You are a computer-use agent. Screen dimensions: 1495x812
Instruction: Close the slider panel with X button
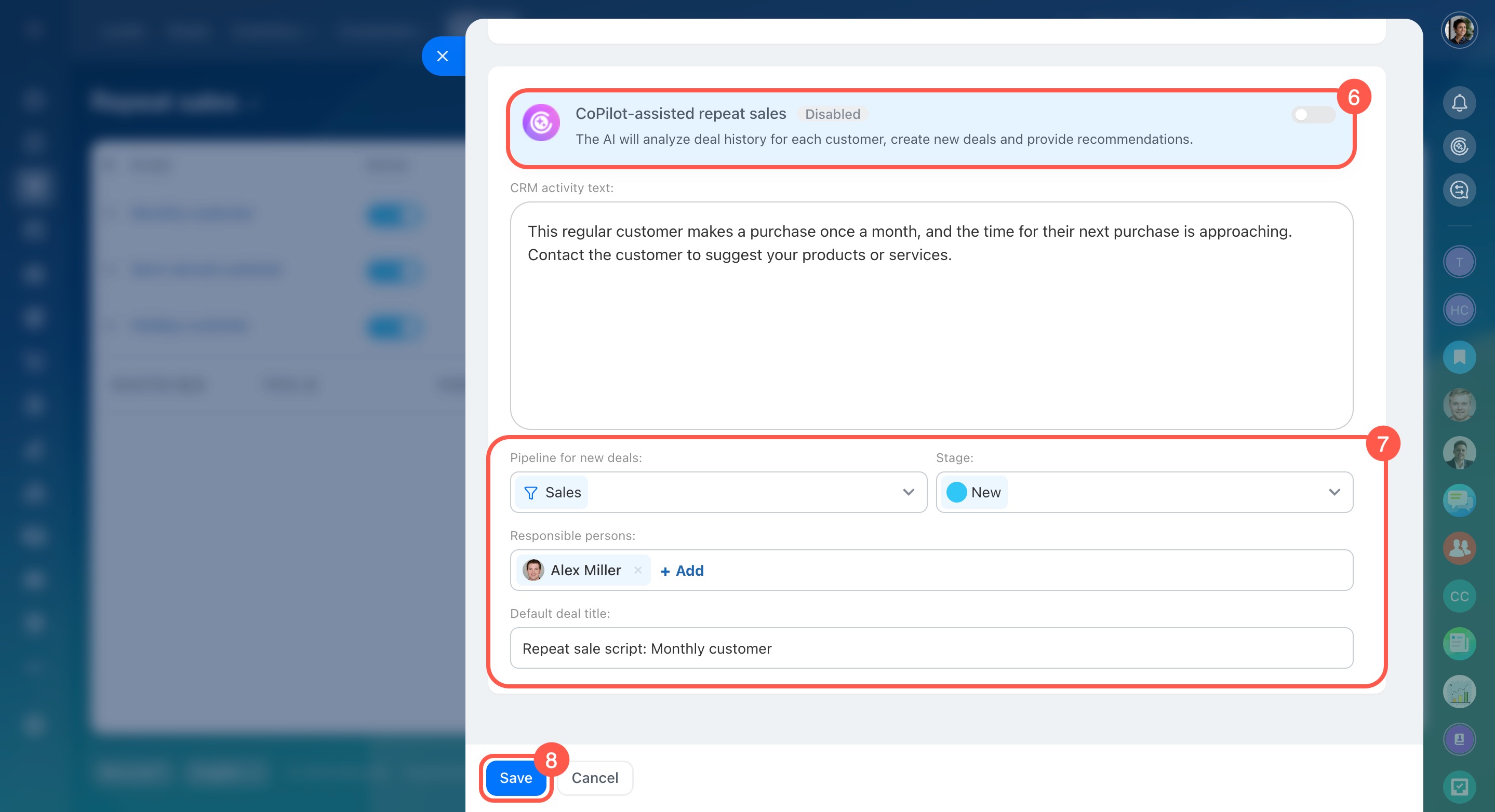[x=442, y=56]
